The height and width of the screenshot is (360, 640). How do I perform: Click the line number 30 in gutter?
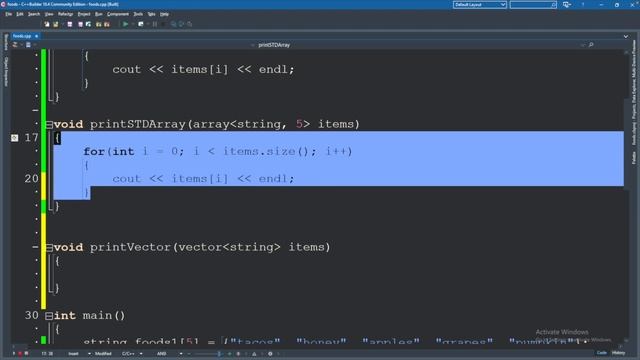(31, 316)
